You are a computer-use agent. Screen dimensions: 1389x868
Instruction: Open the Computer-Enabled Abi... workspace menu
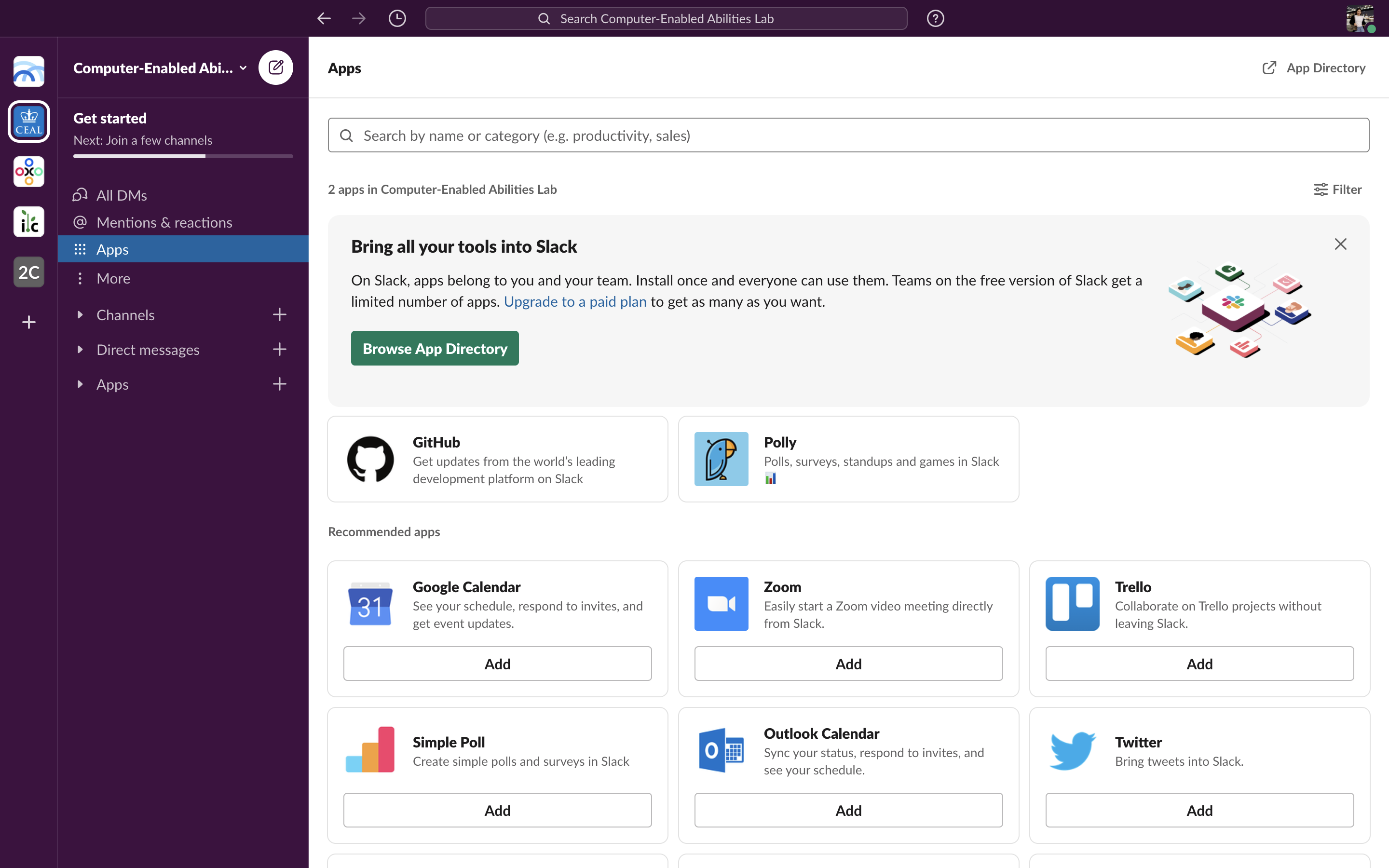click(160, 68)
